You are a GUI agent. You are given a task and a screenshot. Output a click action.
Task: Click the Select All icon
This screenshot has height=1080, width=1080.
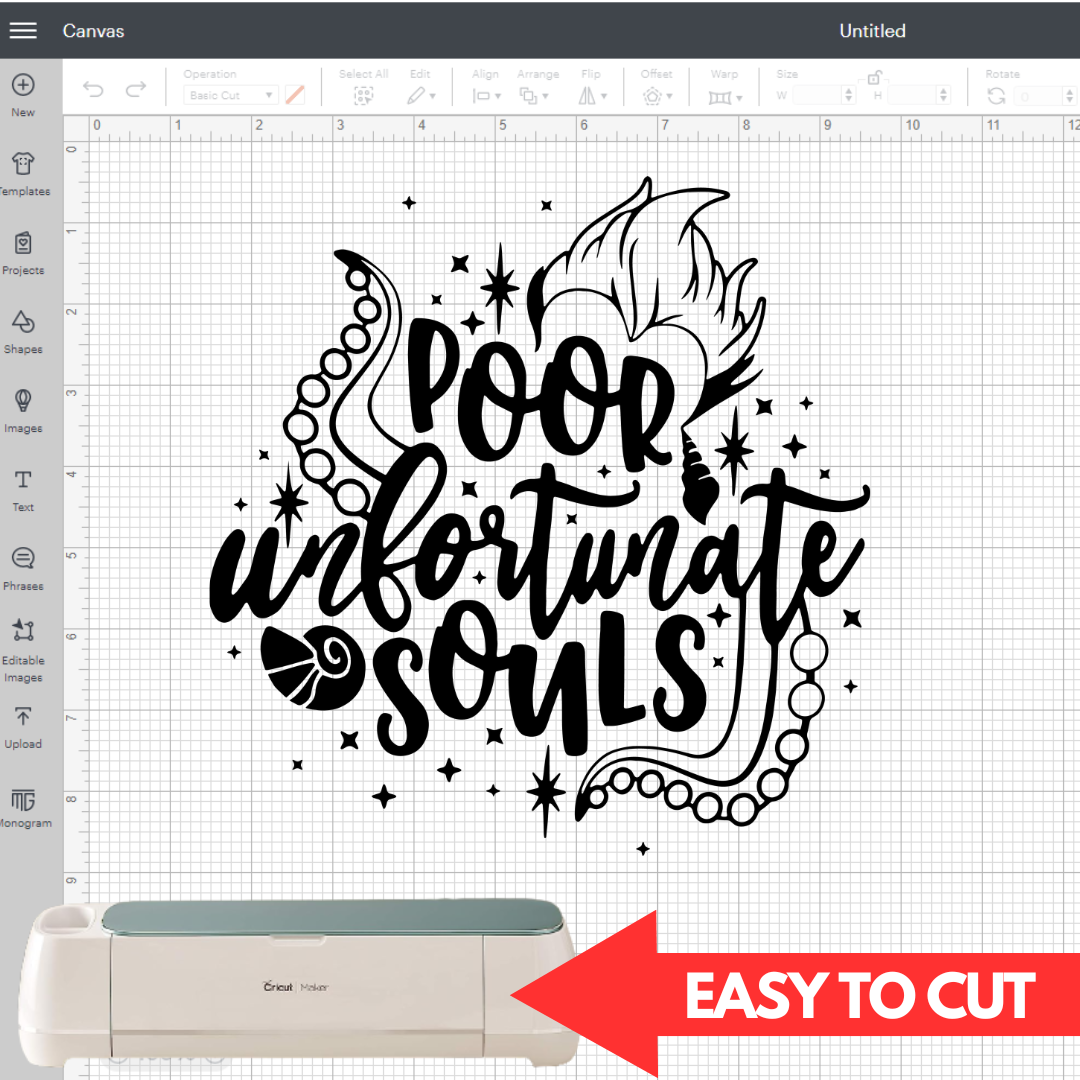click(x=364, y=96)
